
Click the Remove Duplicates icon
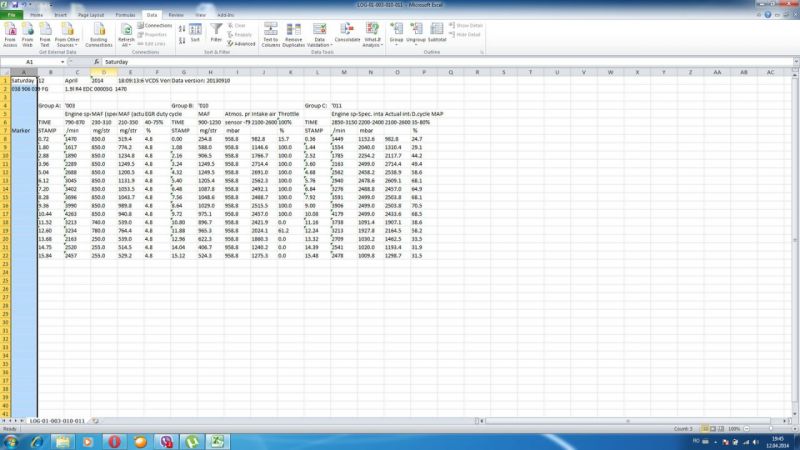click(x=293, y=31)
